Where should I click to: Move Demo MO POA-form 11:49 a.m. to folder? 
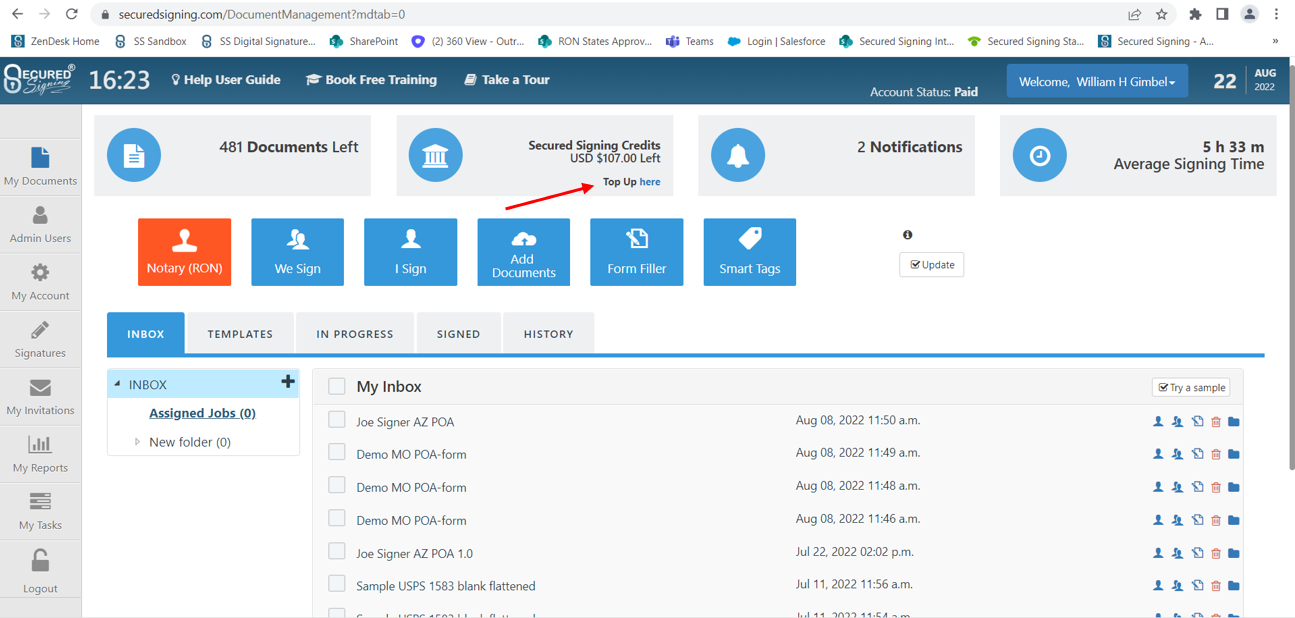(1234, 454)
